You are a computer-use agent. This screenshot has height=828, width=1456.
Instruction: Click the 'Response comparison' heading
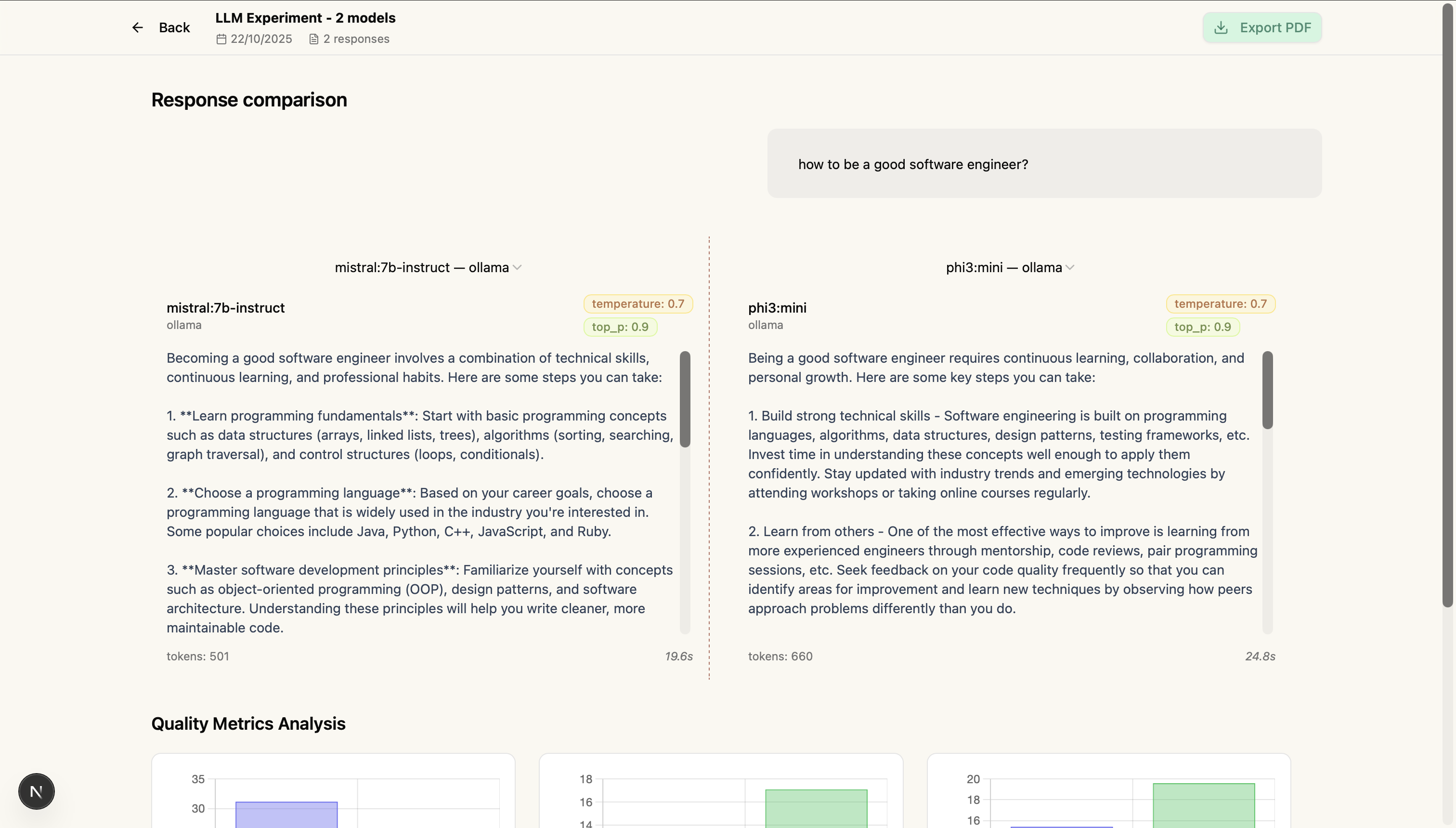(x=249, y=100)
